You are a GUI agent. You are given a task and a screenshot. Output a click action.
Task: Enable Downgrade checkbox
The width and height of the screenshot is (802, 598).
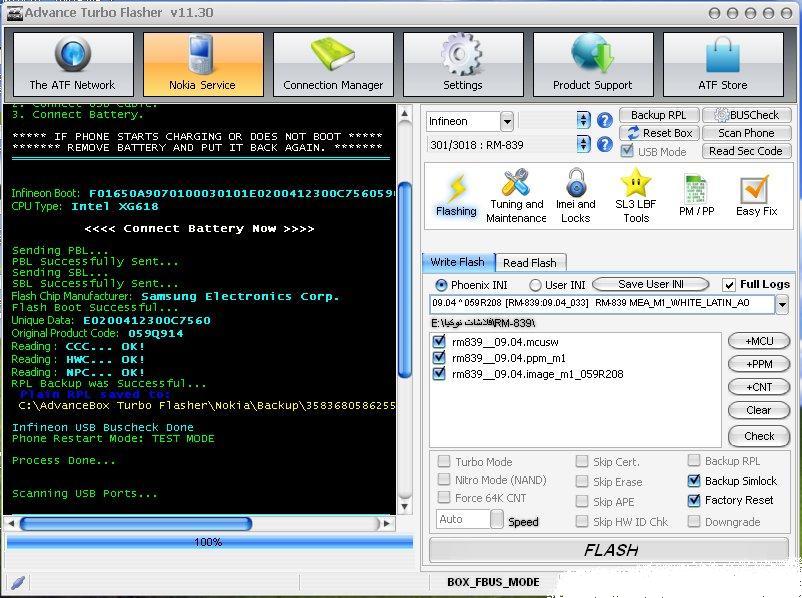coord(694,521)
